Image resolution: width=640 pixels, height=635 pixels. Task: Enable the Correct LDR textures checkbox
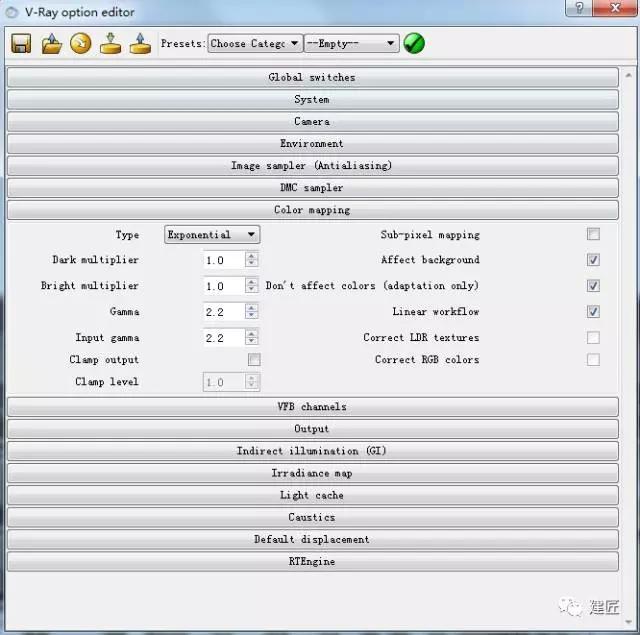pos(593,337)
